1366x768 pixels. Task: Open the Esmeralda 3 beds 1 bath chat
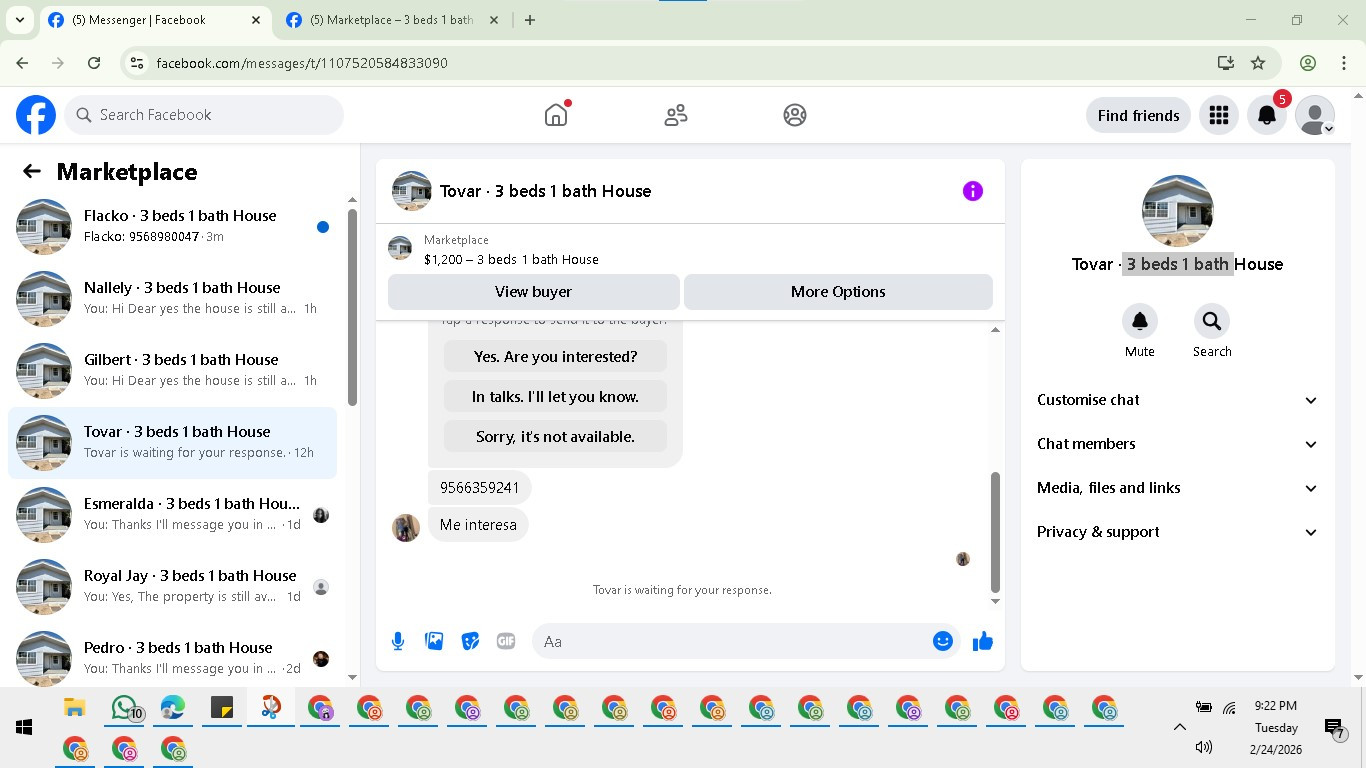click(x=172, y=515)
